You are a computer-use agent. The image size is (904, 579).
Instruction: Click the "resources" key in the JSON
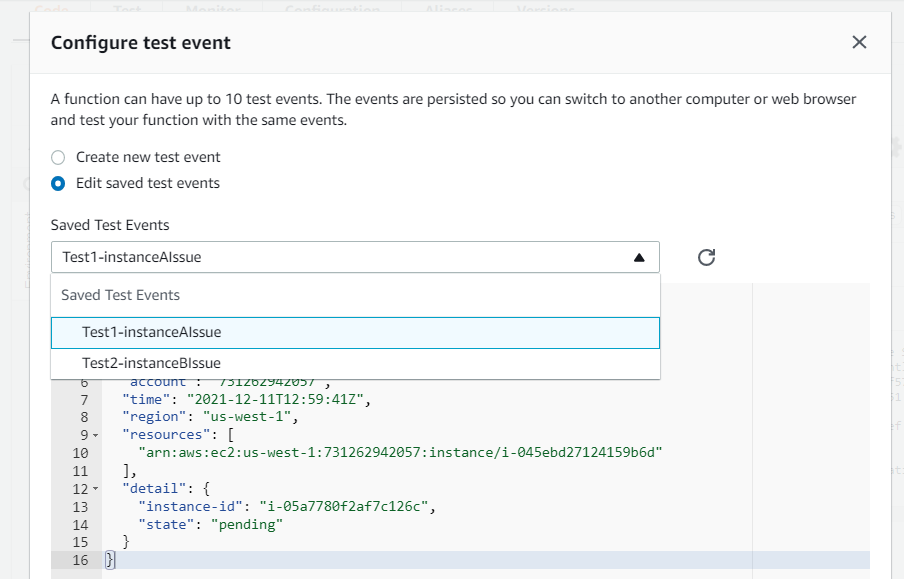[x=161, y=435]
